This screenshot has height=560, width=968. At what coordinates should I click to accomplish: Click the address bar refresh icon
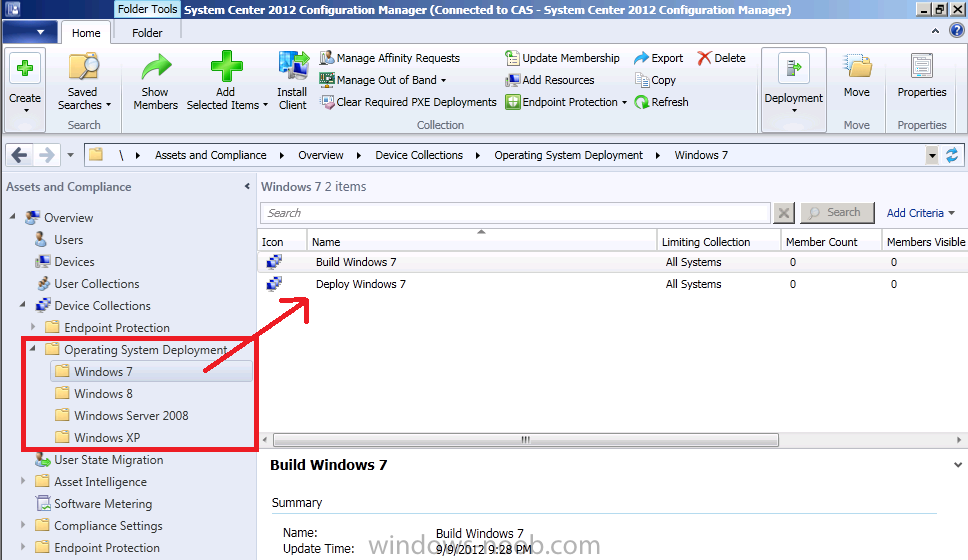[x=952, y=155]
